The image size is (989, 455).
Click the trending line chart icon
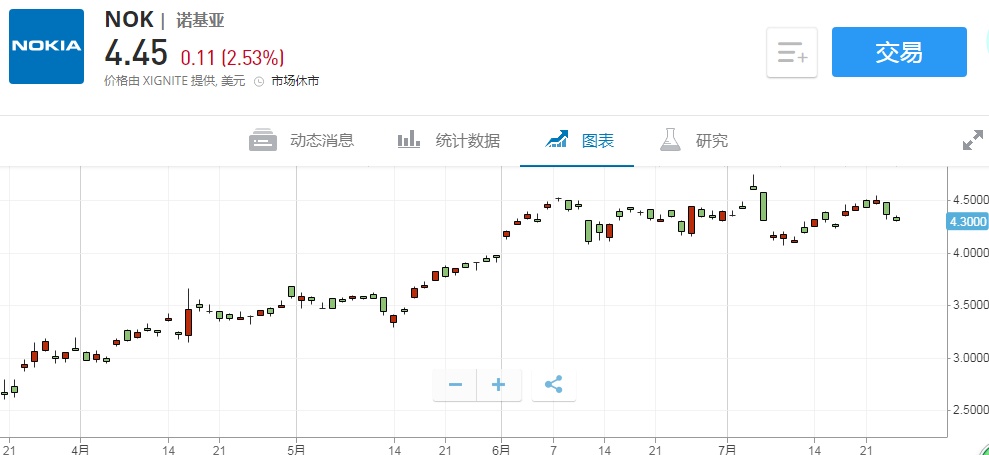[x=557, y=140]
